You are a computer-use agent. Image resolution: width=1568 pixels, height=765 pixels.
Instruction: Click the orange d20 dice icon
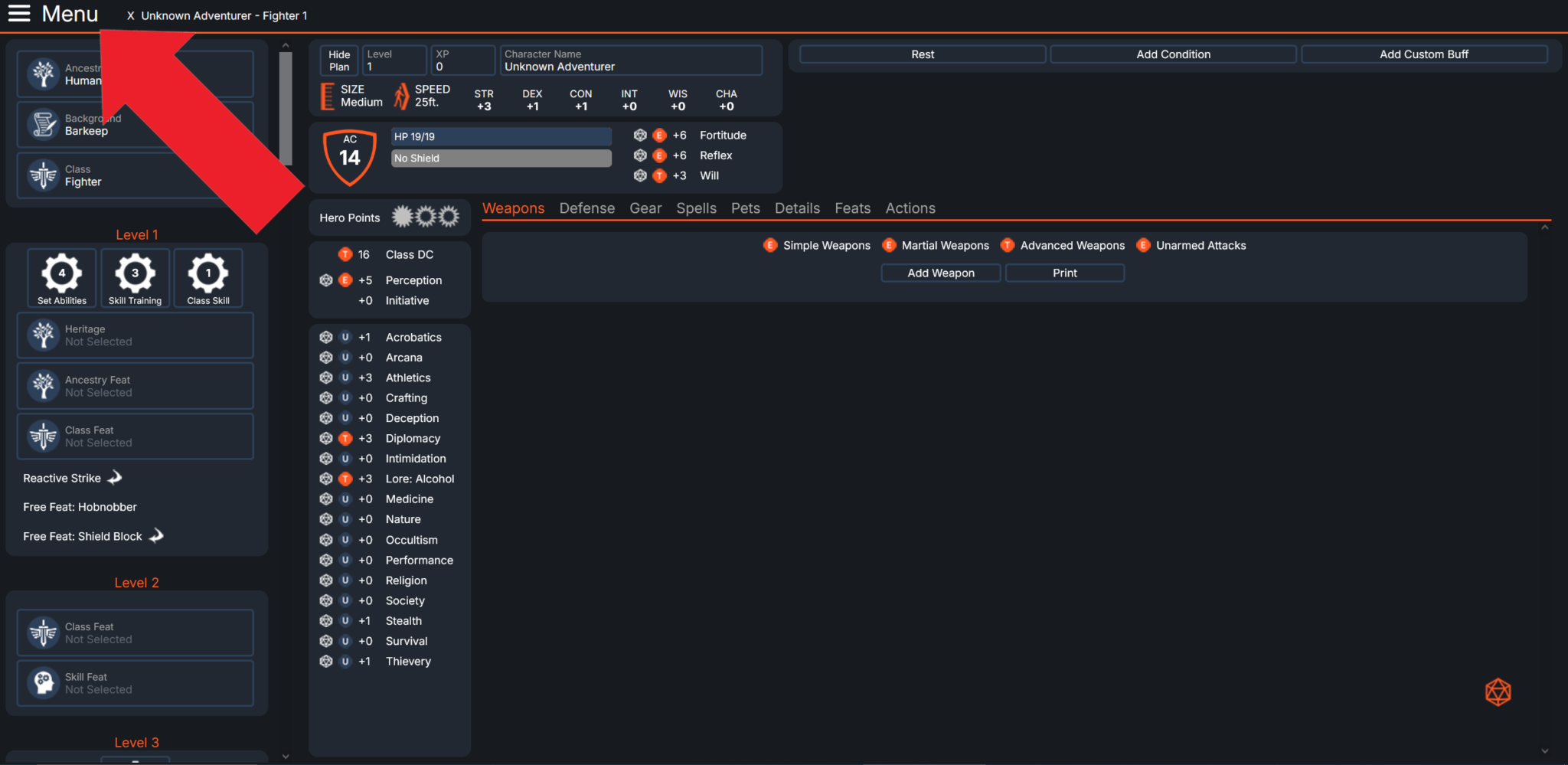1498,692
